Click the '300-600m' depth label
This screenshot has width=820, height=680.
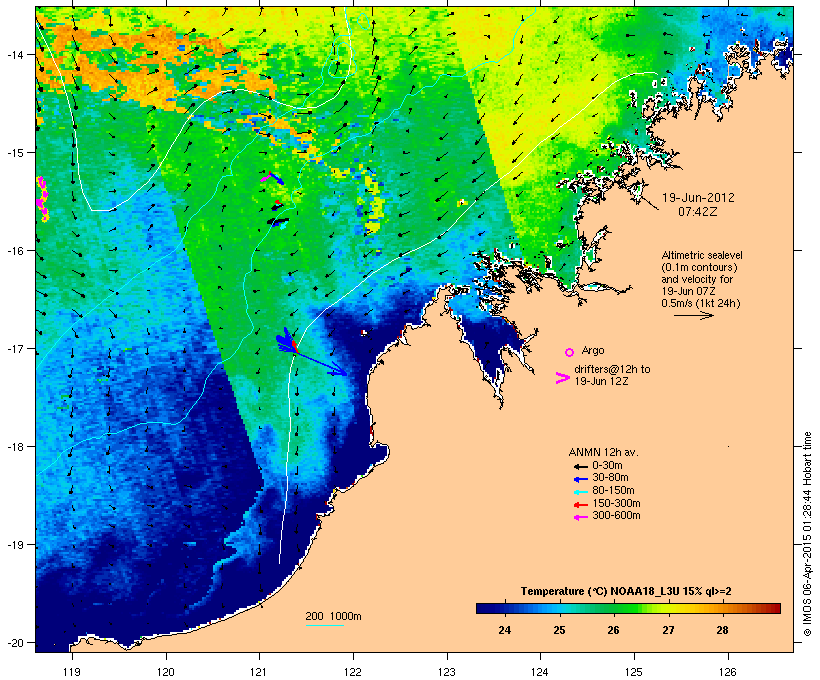tap(616, 516)
